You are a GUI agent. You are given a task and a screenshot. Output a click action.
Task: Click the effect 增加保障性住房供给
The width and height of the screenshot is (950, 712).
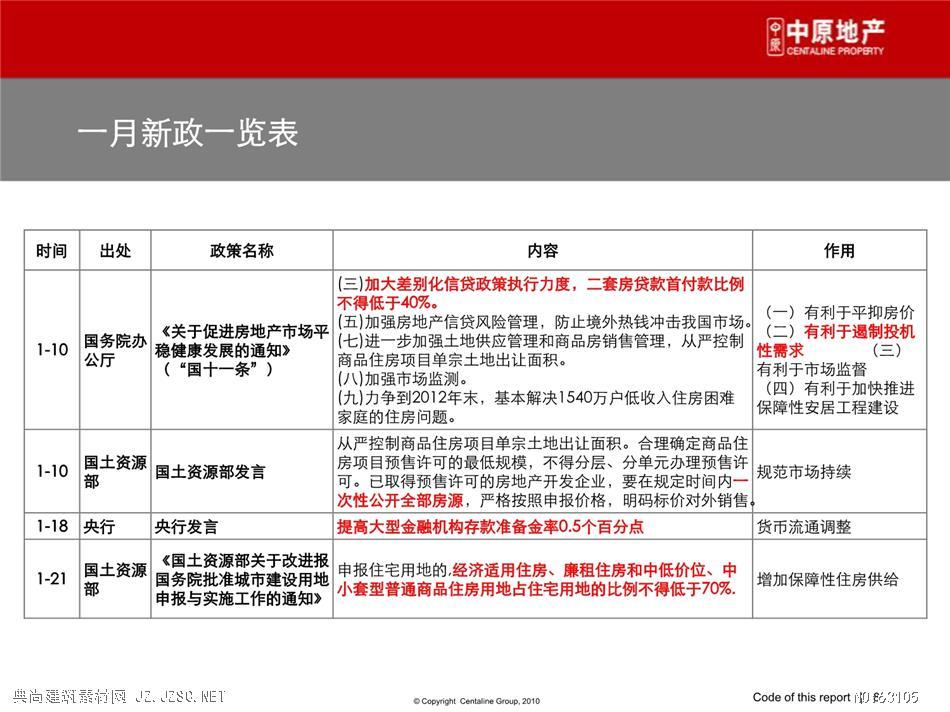point(828,579)
